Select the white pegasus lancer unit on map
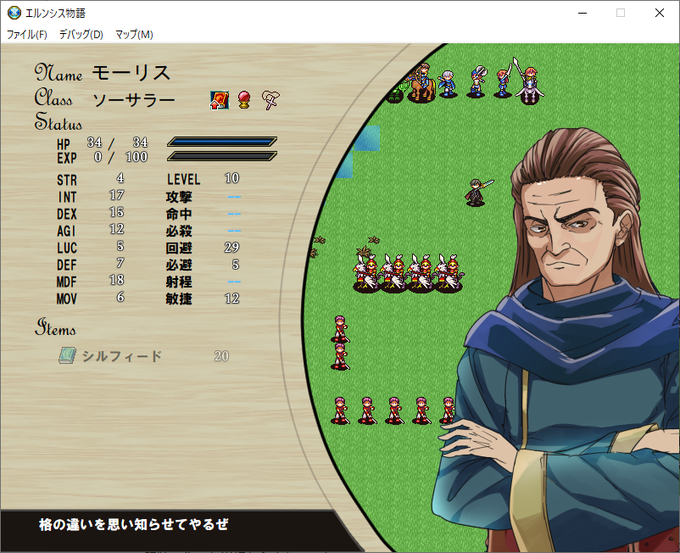 coord(530,82)
